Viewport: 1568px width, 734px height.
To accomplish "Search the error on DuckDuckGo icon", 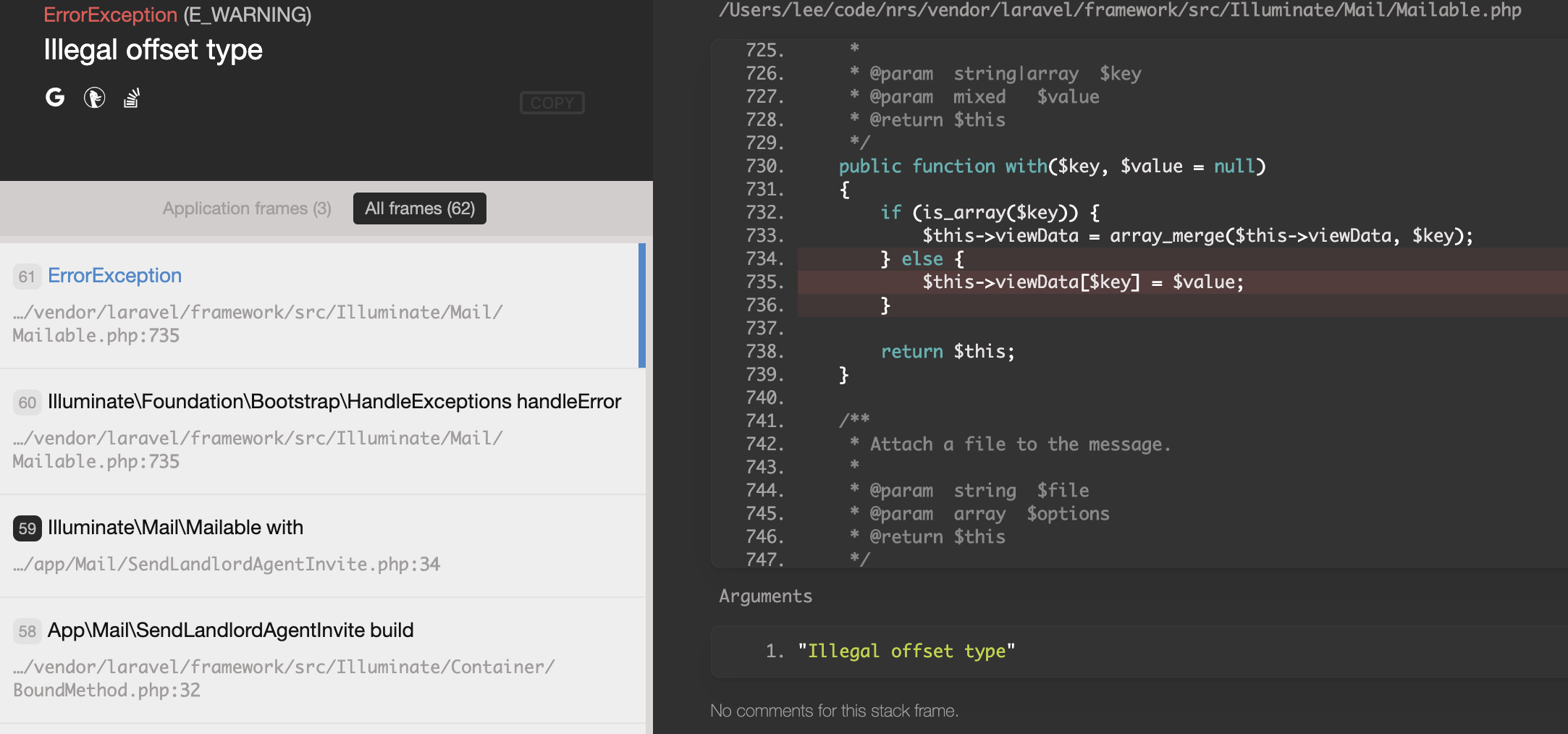I will tap(94, 97).
